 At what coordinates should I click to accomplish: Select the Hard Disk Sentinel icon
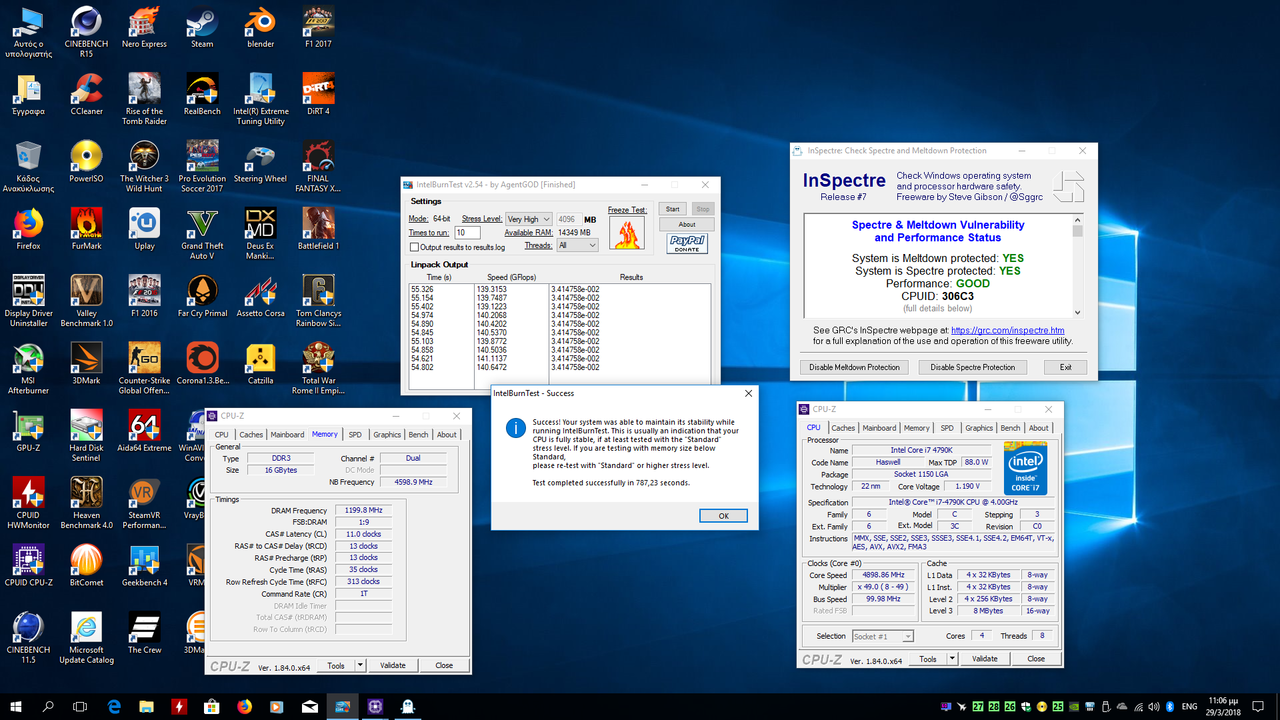pos(86,434)
